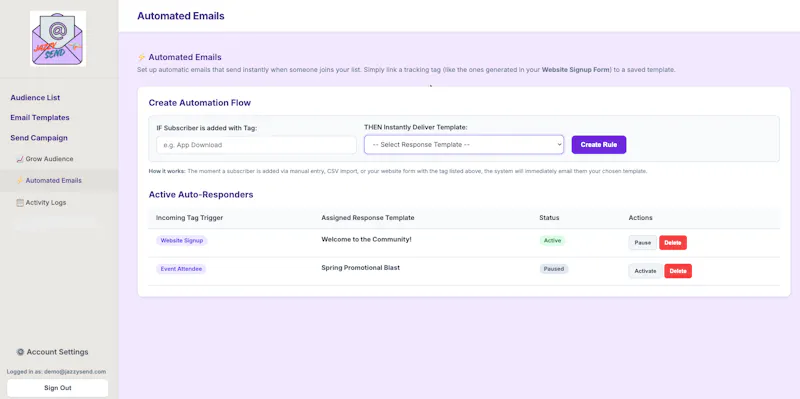Click the Incoming Tag Trigger column header
The height and width of the screenshot is (399, 800).
click(189, 218)
